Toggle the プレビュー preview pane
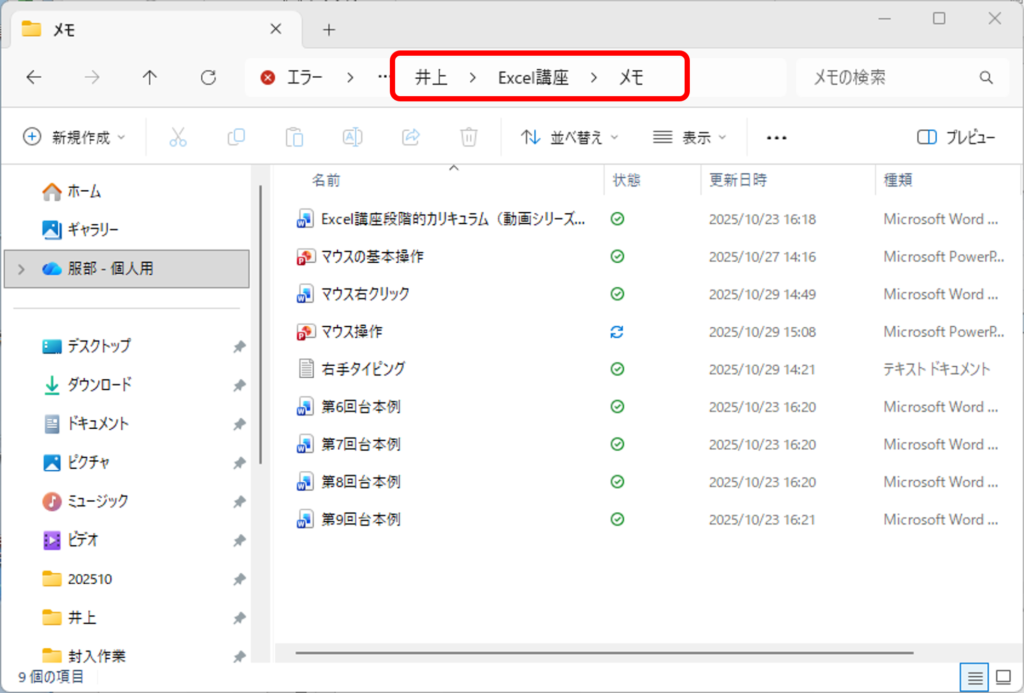The image size is (1024, 693). [956, 137]
